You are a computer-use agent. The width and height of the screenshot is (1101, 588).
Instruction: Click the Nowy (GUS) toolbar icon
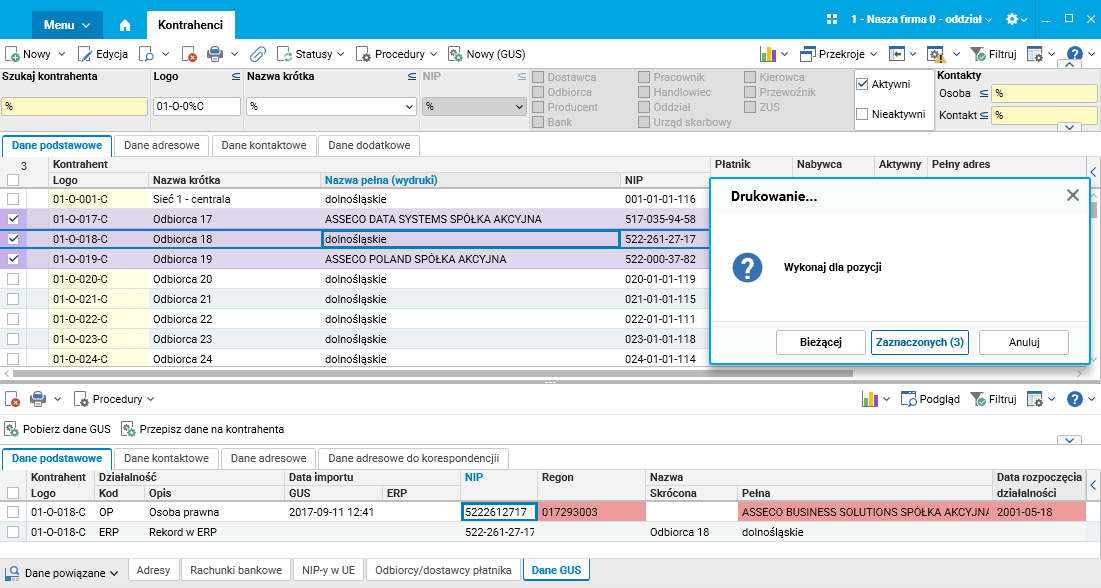455,54
